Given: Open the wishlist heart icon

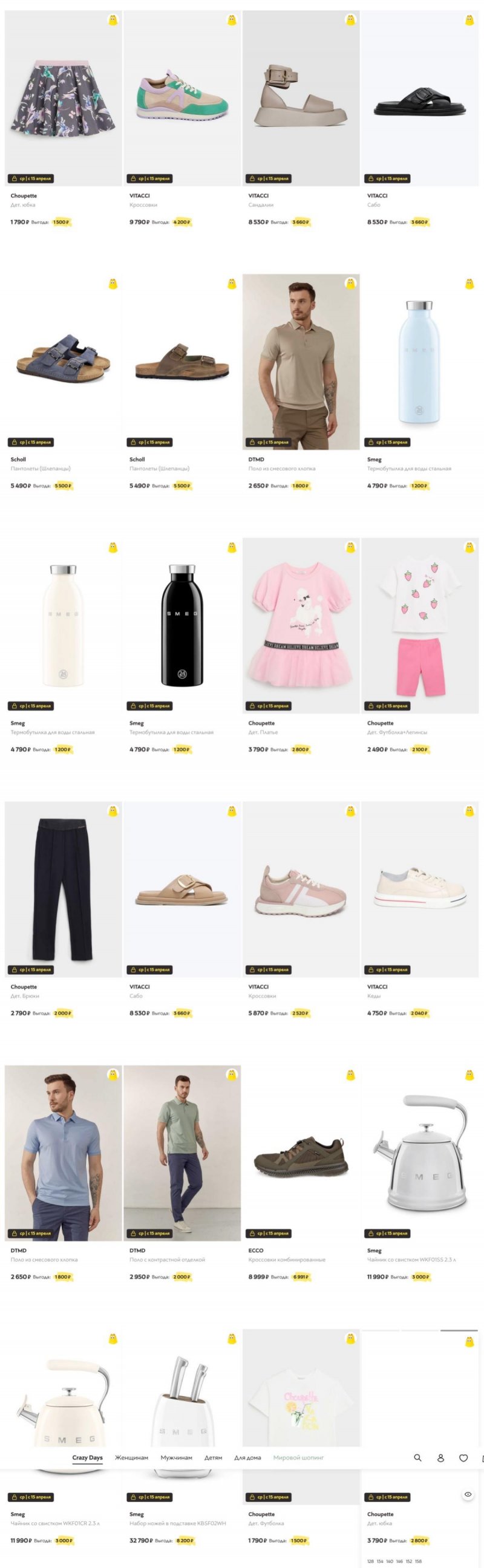Looking at the screenshot, I should (463, 1458).
